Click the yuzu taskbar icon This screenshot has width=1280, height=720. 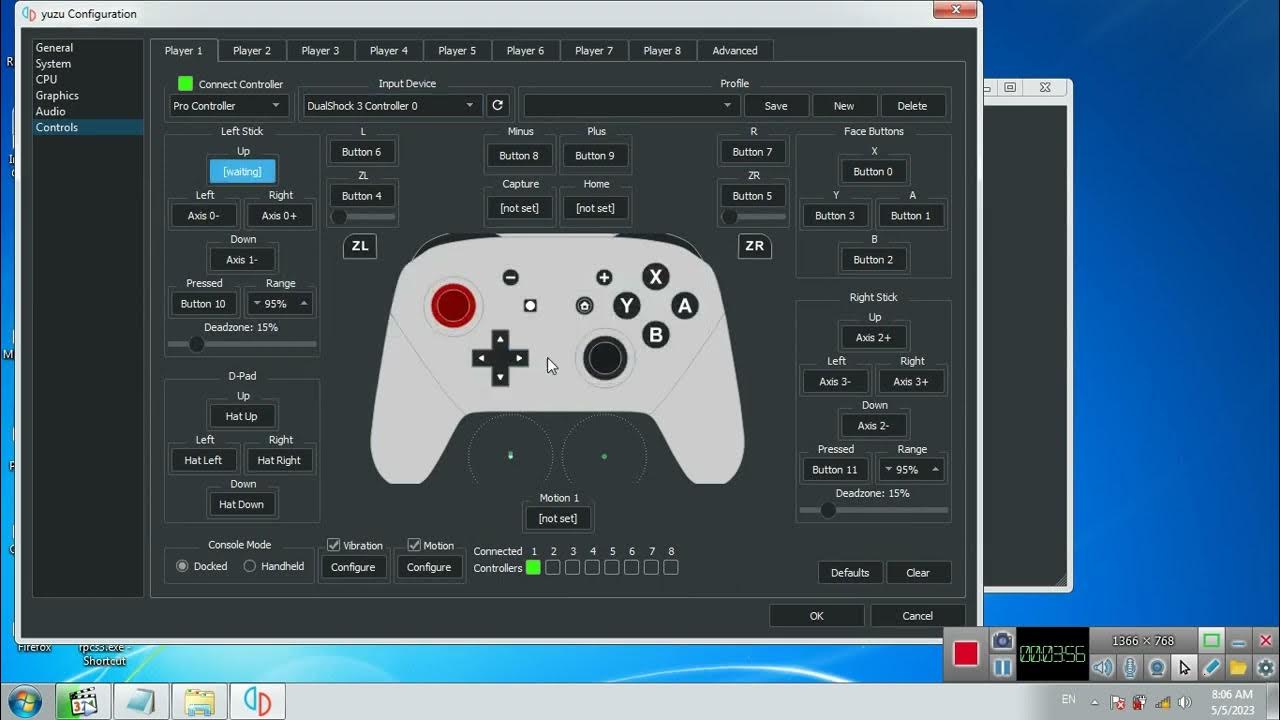257,702
